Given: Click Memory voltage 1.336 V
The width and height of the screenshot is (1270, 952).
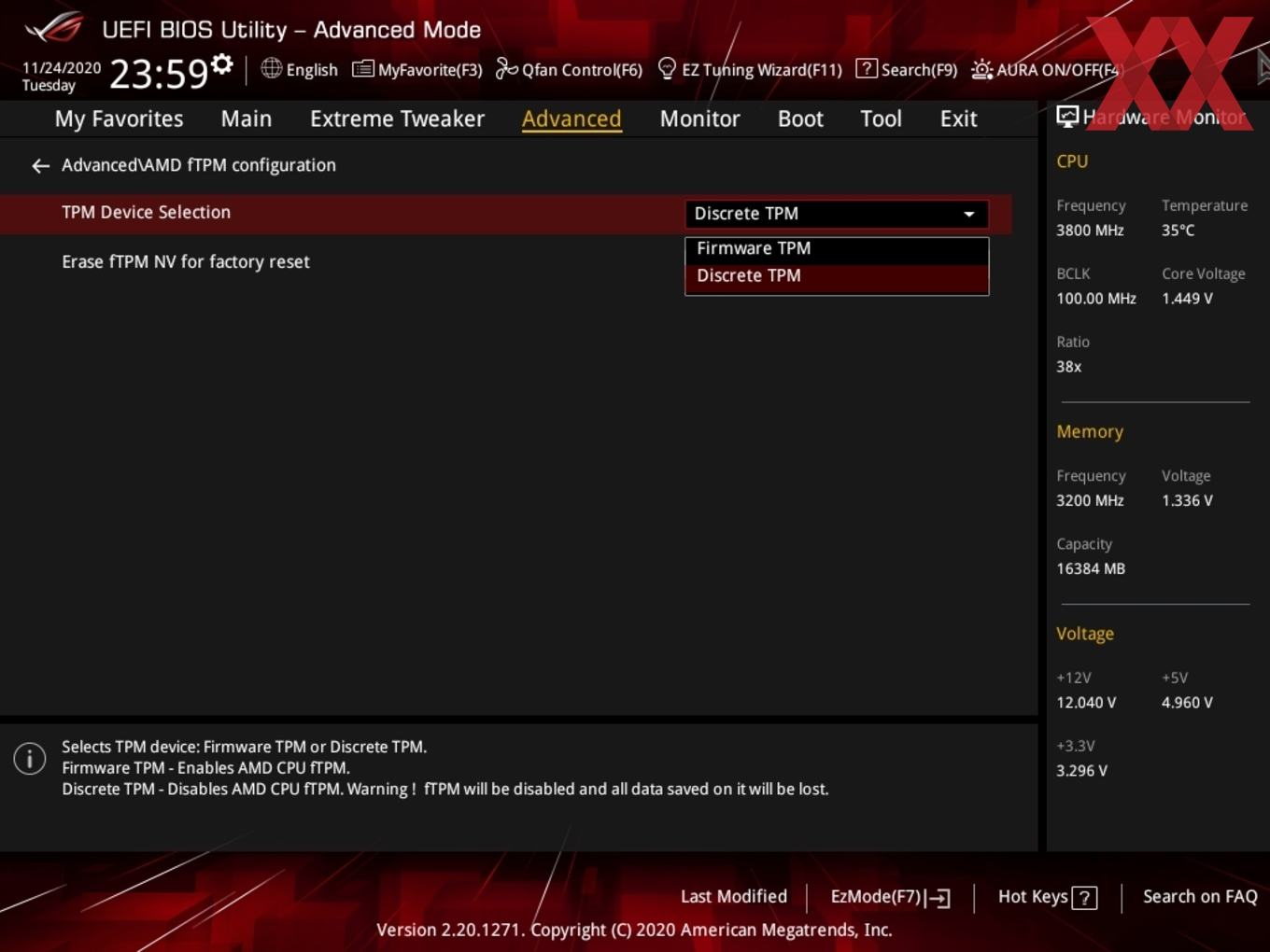Looking at the screenshot, I should pos(1187,501).
